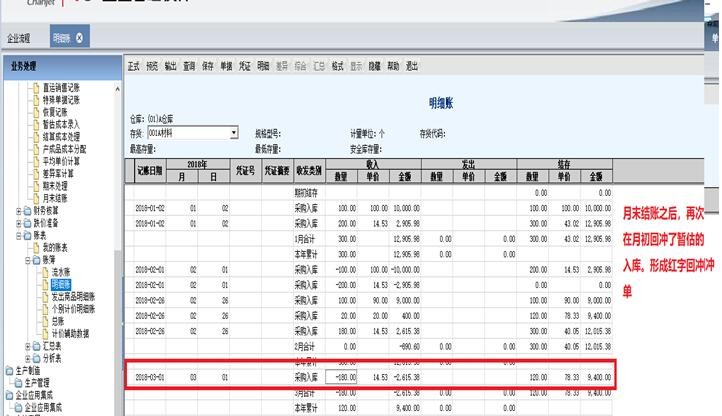Screen dimensions: 722x416
Task: Collapse the 账簿 tree node
Action: 27,259
